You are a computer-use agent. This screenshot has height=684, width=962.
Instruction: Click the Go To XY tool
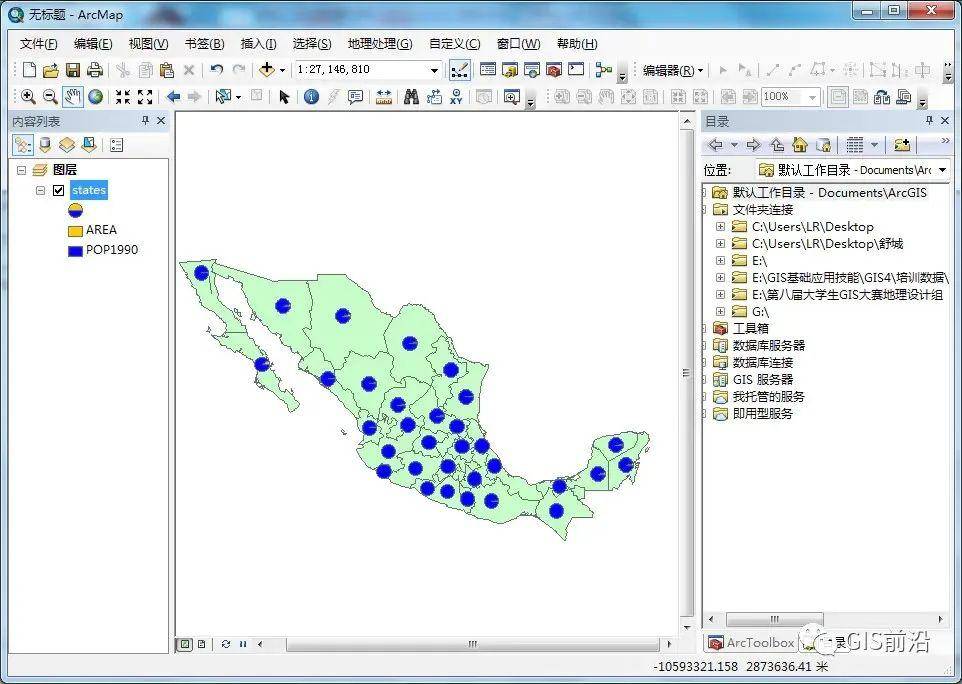tap(456, 97)
